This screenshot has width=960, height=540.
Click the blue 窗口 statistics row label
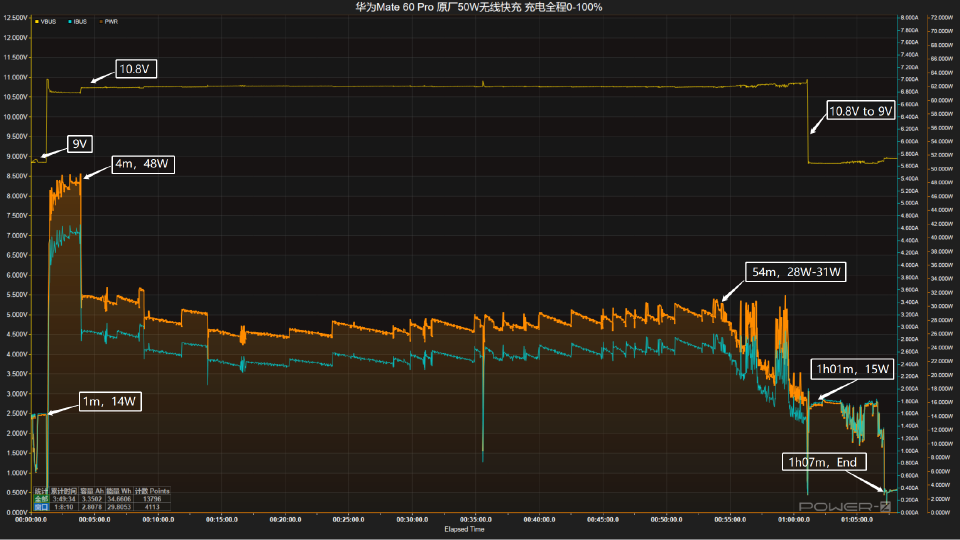point(40,507)
